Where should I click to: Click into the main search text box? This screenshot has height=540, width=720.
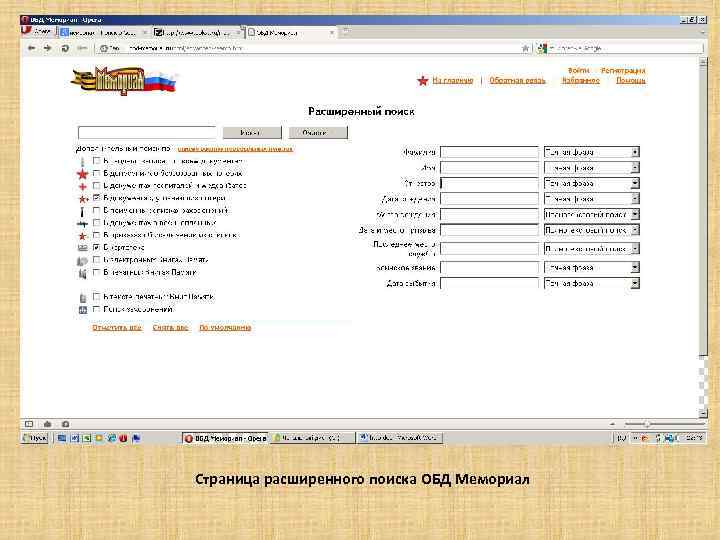[147, 133]
